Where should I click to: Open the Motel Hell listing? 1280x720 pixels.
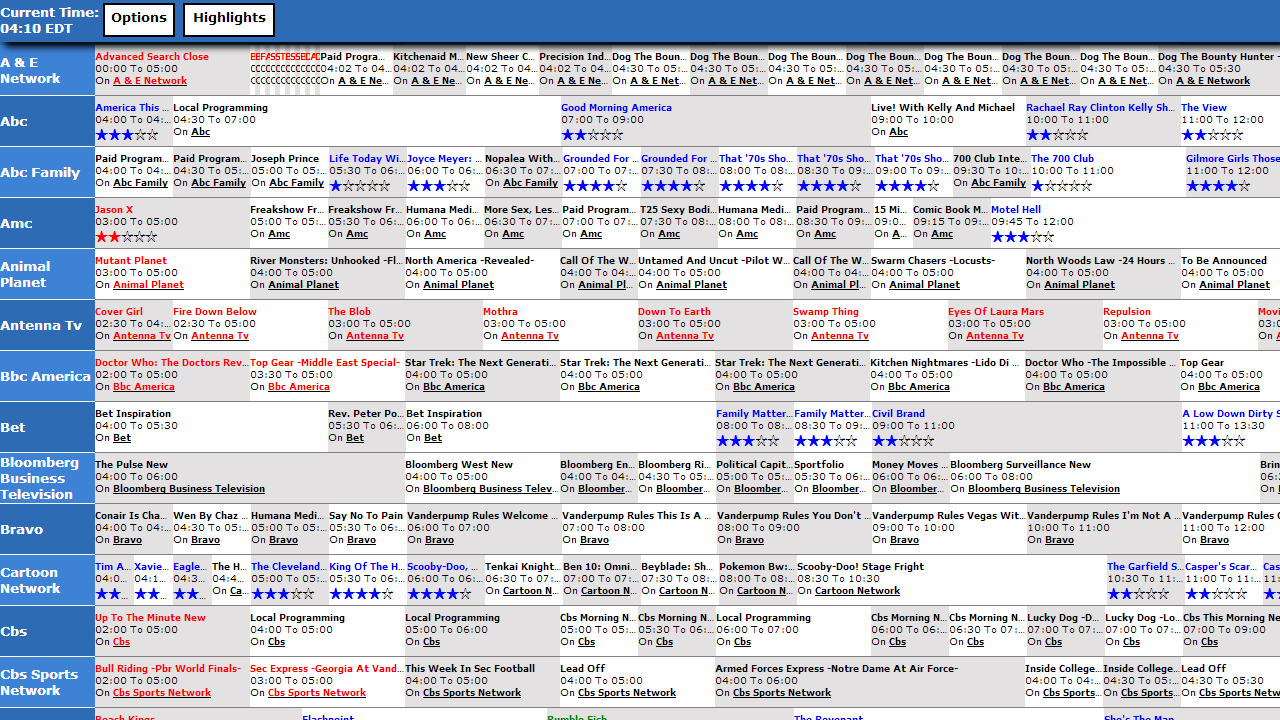click(1016, 210)
